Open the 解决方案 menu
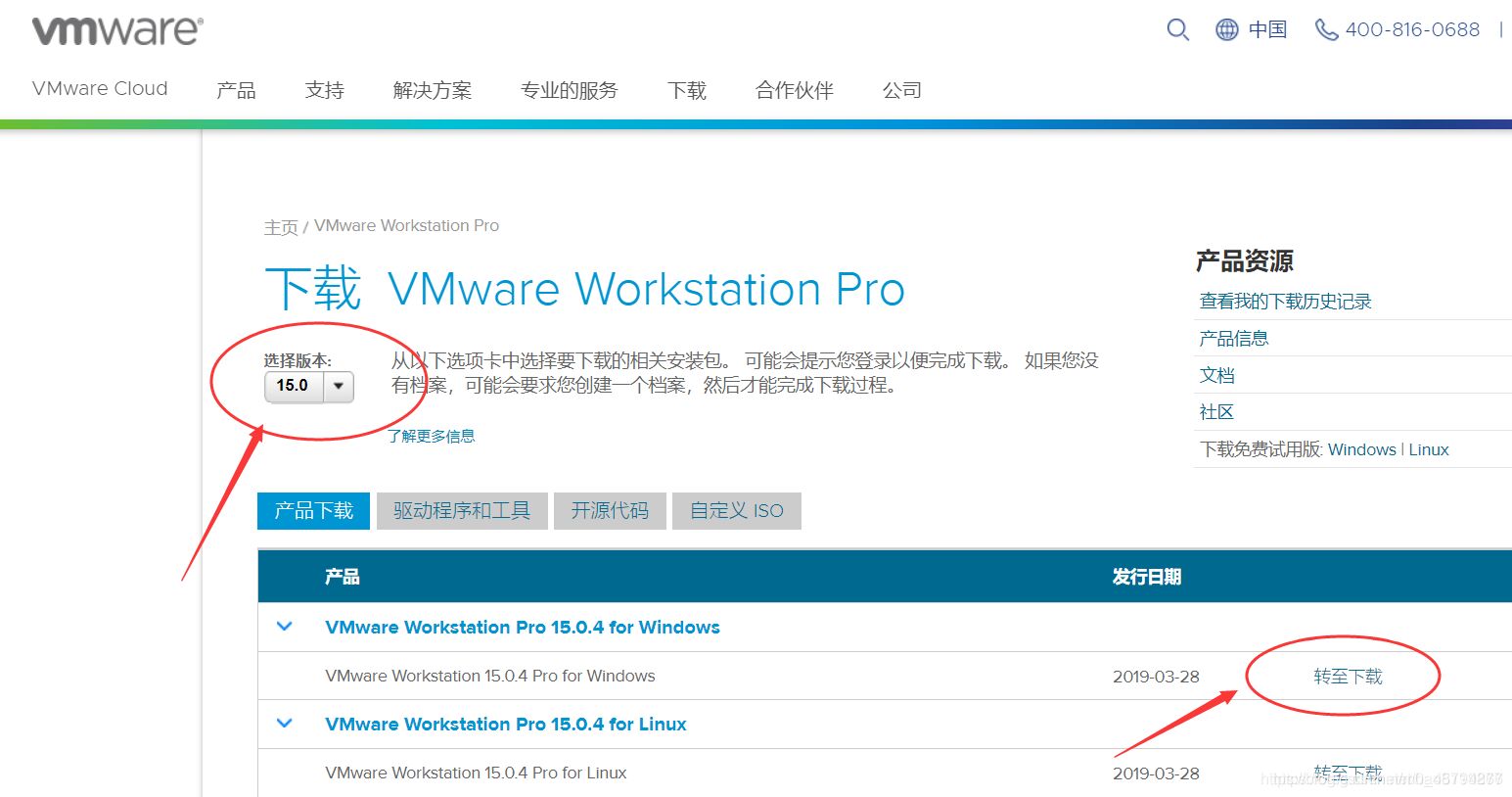This screenshot has width=1512, height=797. pos(432,90)
